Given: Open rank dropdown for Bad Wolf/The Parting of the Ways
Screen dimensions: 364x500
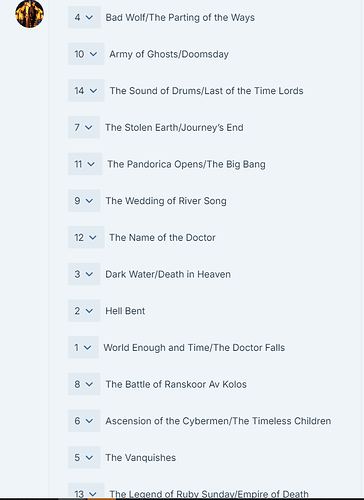Looking at the screenshot, I should click(x=84, y=17).
